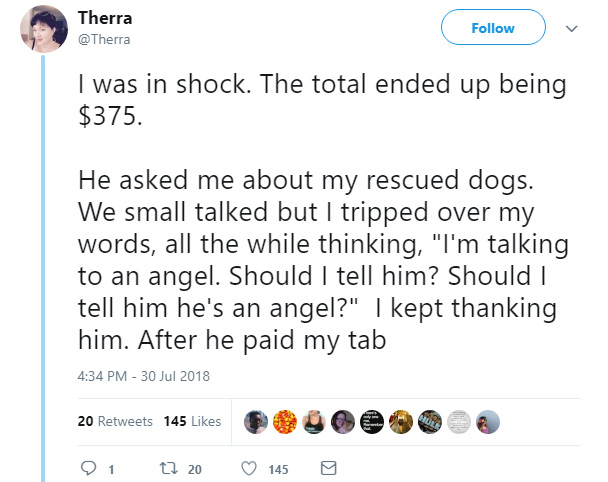The height and width of the screenshot is (482, 608).
Task: Open the white document-style liker avatar
Action: (459, 422)
